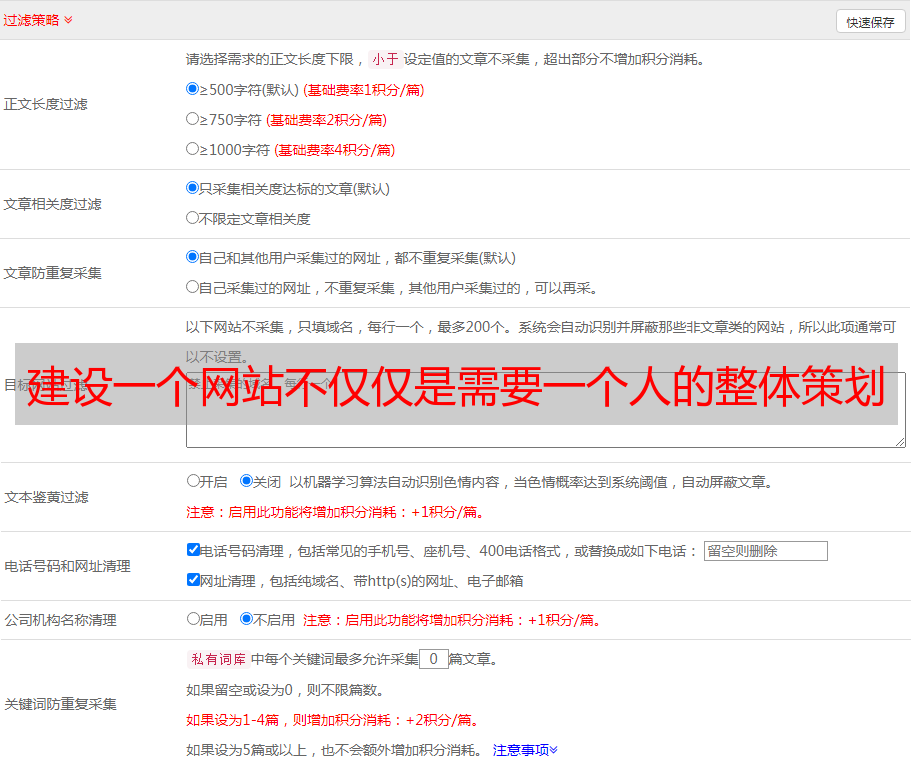Click the resize grip of domains textarea
Screen dimensions: 912x768
coord(900,442)
